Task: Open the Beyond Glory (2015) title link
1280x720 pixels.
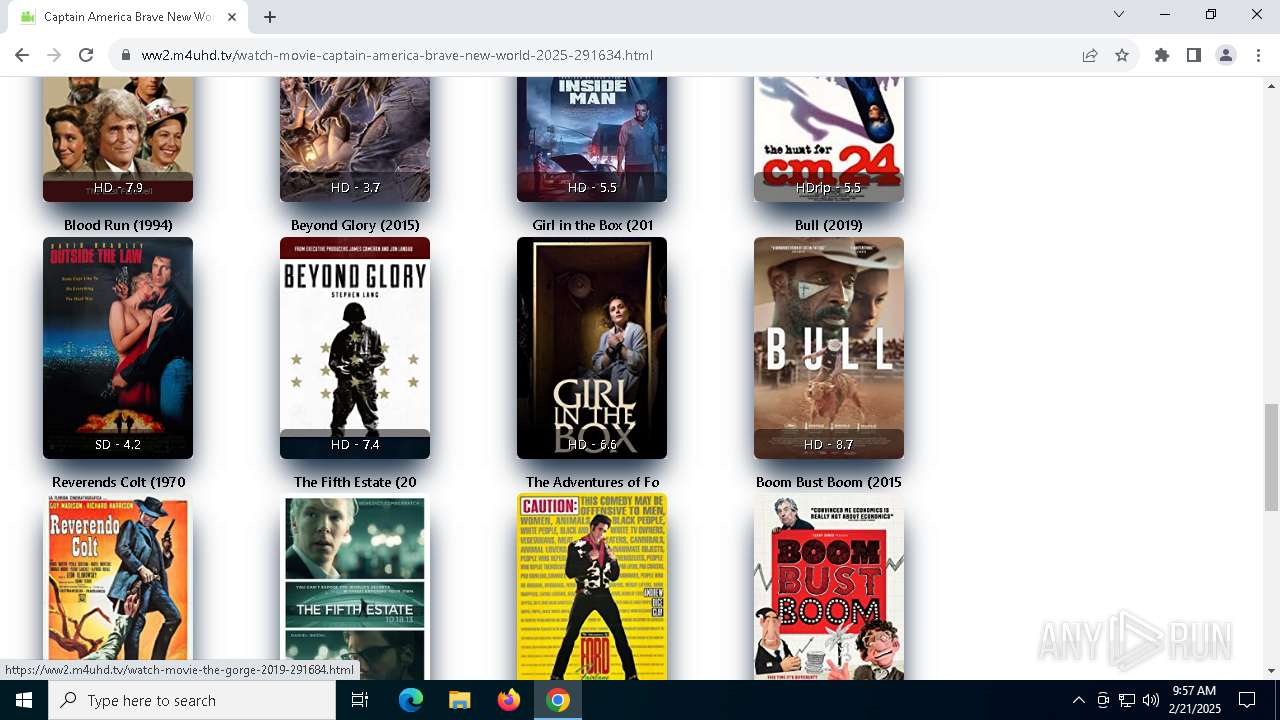Action: point(355,225)
